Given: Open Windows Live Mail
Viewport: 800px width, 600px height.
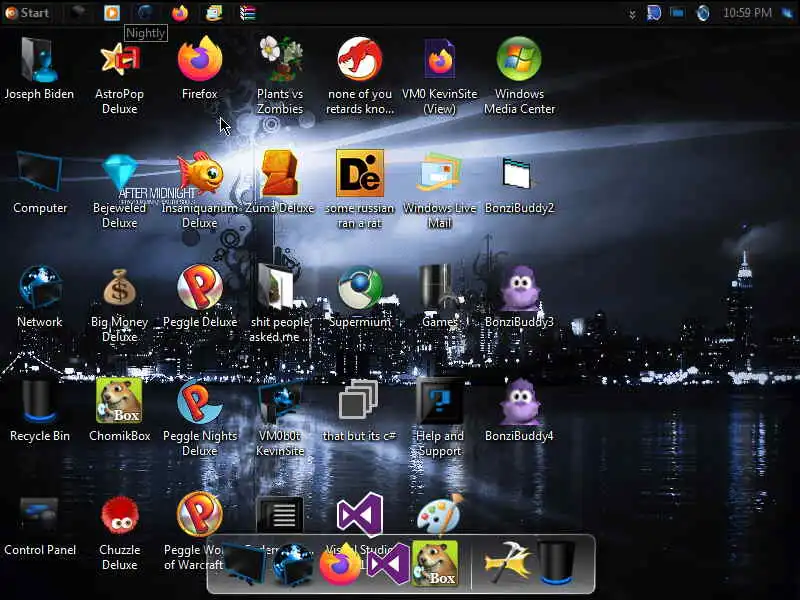Looking at the screenshot, I should point(439,173).
